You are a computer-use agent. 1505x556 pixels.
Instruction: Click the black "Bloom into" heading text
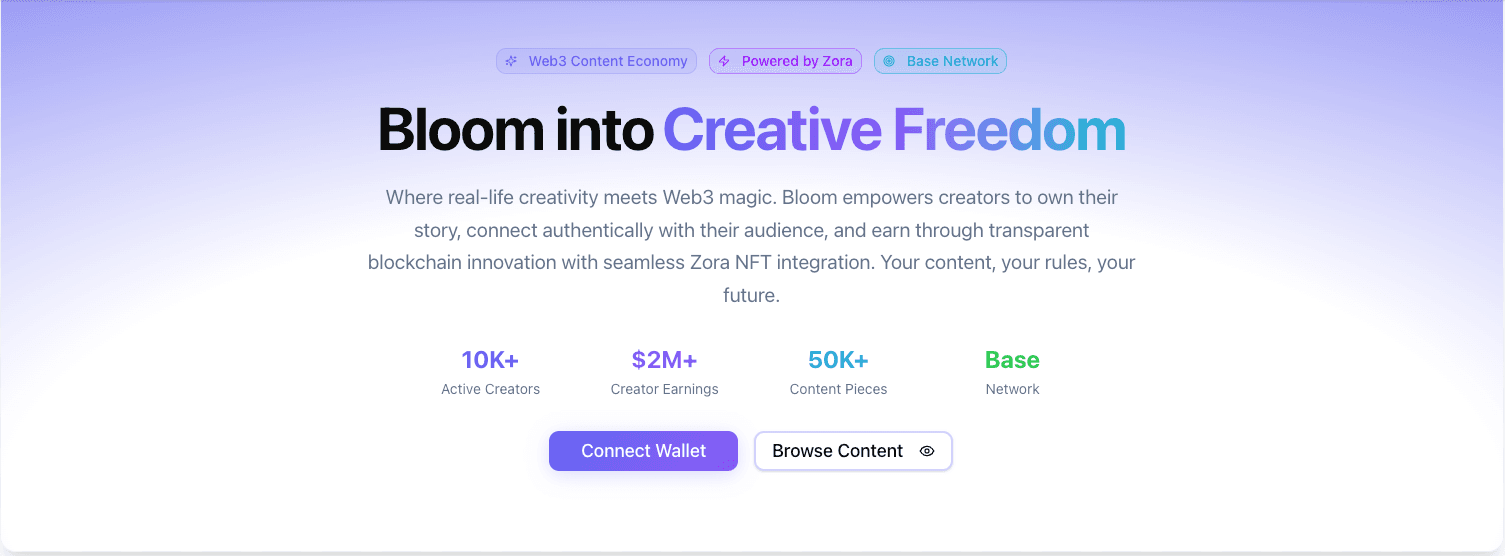[x=515, y=130]
